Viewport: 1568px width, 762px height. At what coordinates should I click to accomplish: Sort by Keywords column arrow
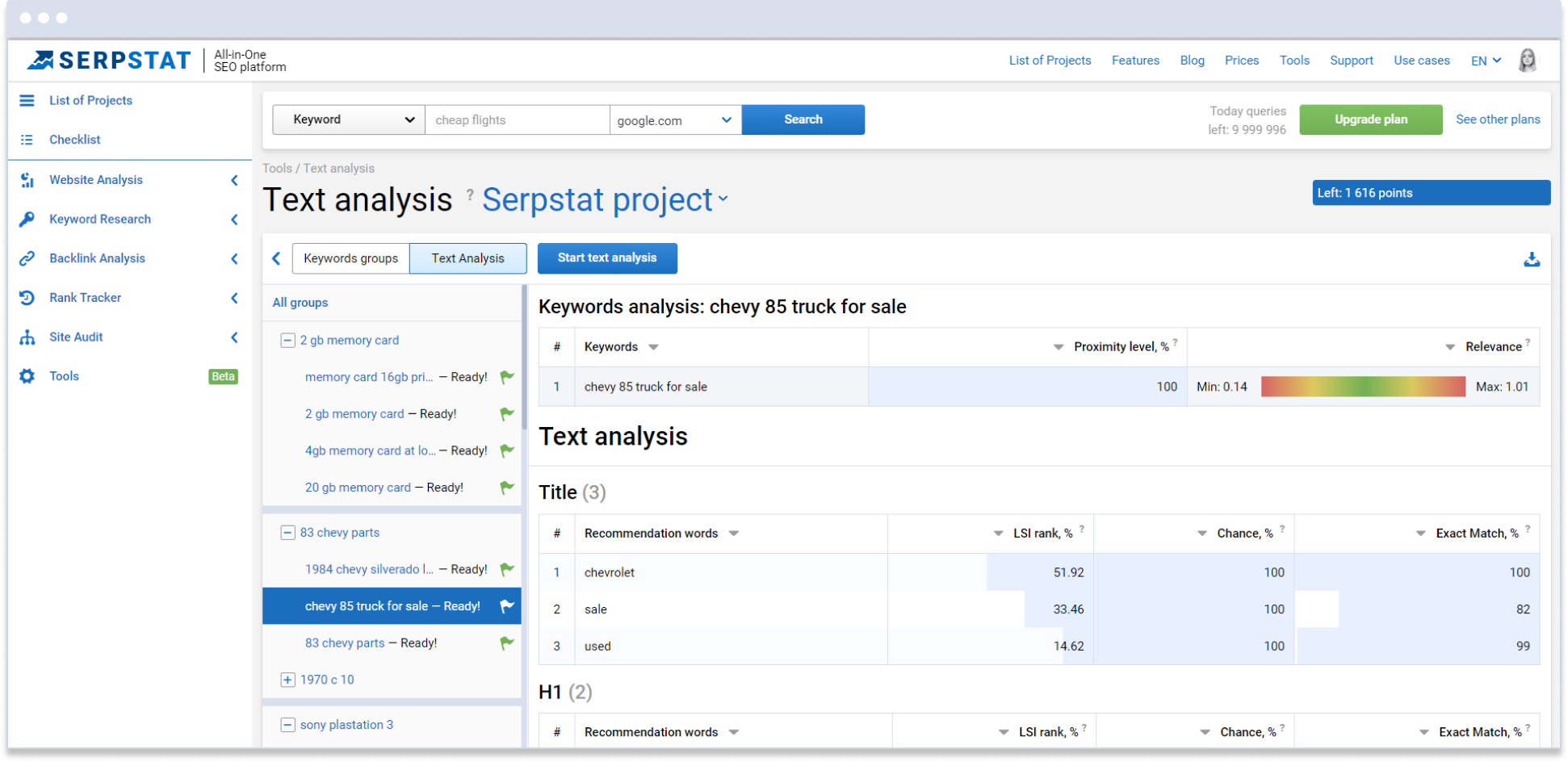pos(654,347)
